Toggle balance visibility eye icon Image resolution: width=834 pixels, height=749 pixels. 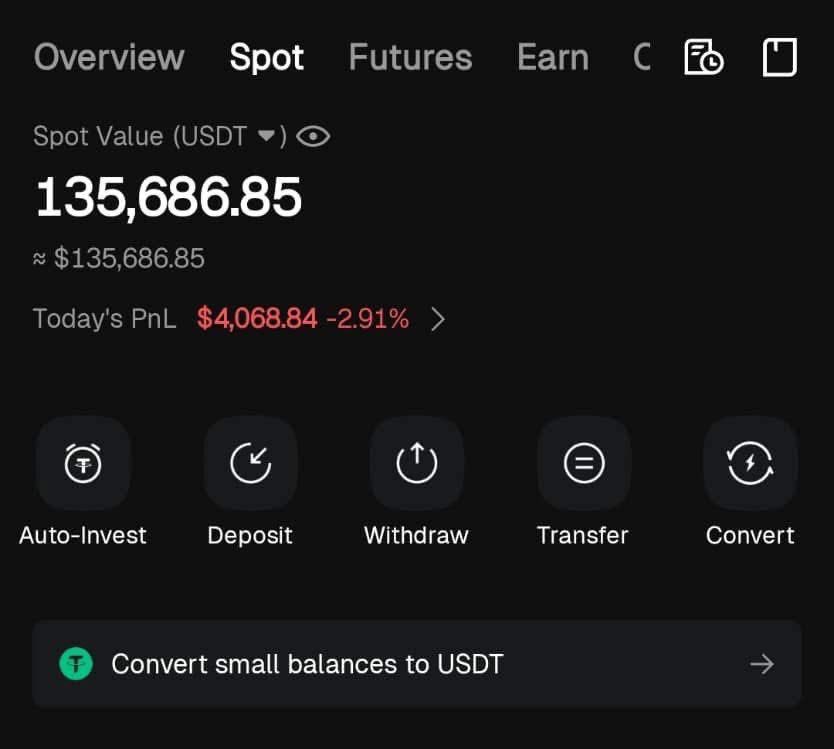[313, 137]
